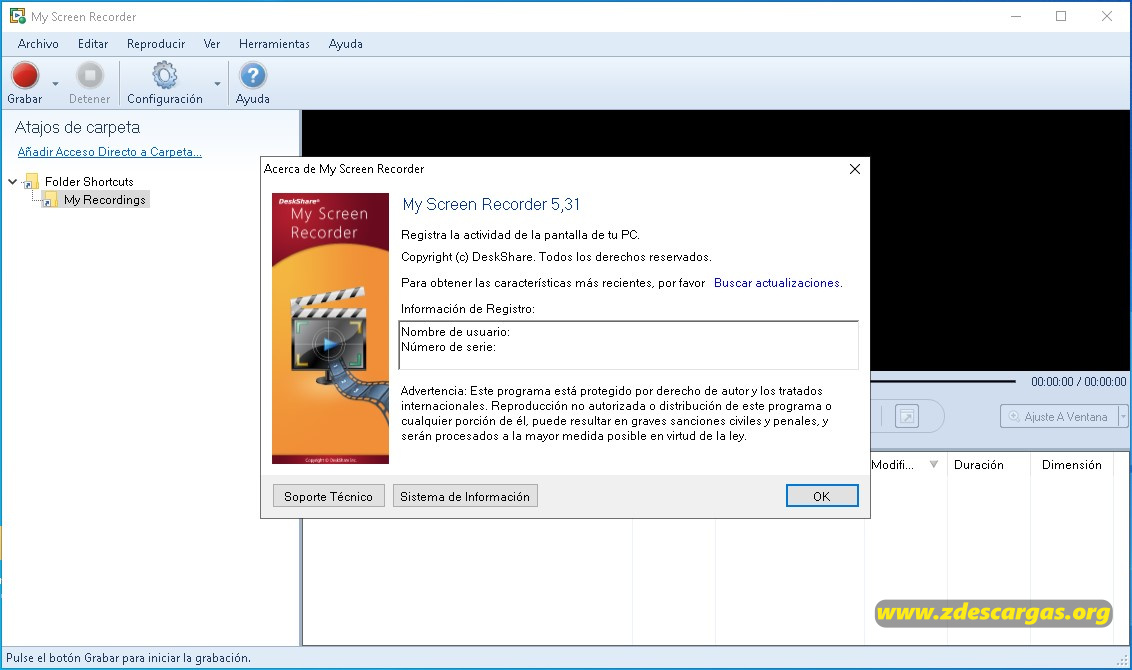Open the Editar menu
The width and height of the screenshot is (1132, 670).
[93, 44]
